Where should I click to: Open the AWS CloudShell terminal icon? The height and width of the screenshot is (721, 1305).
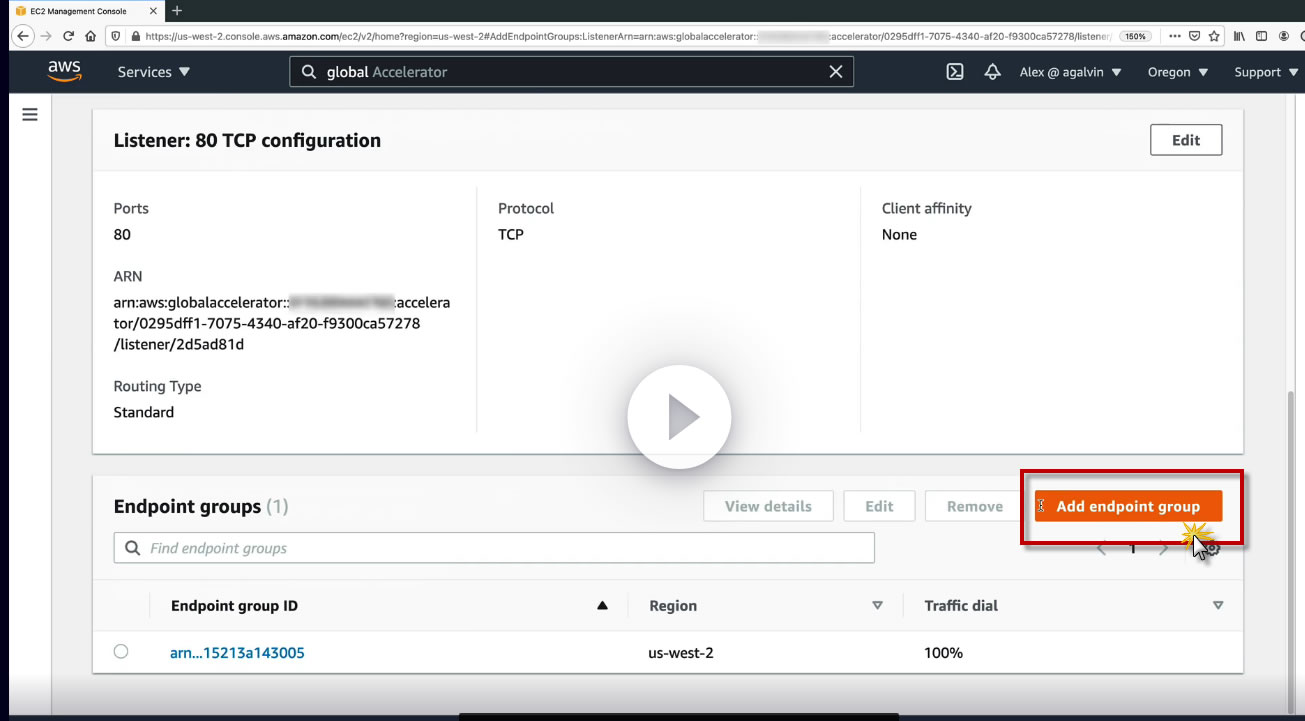[955, 72]
